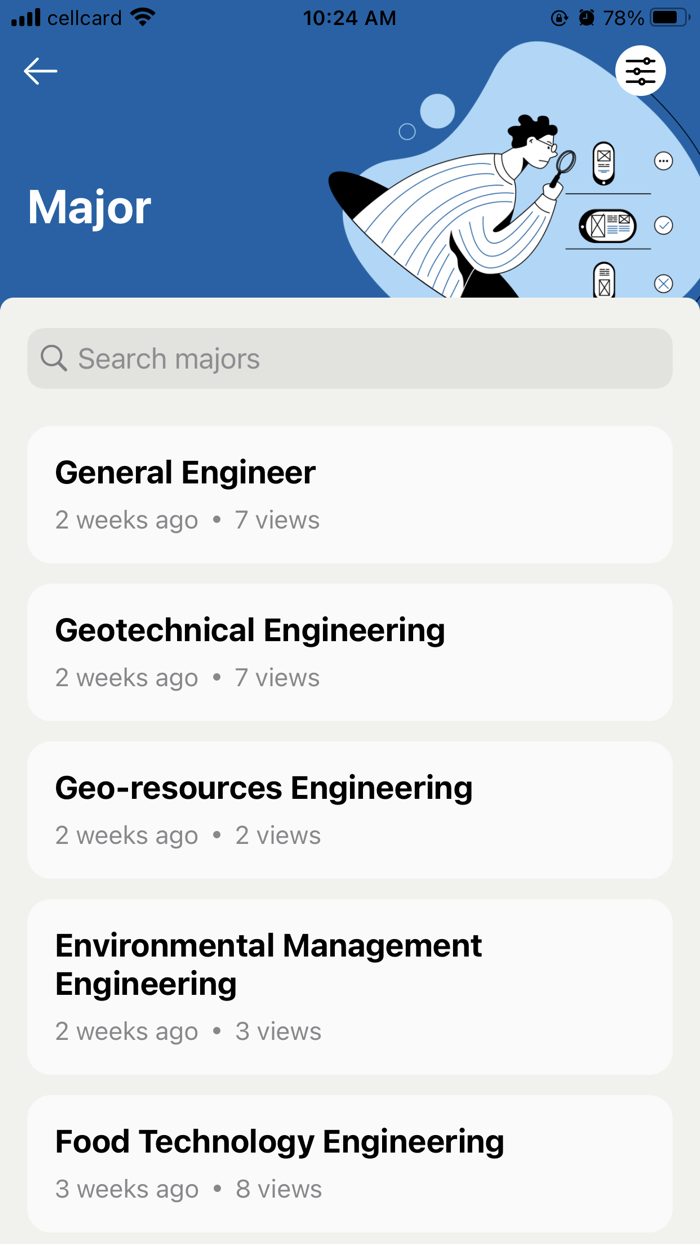Click the phone mockup held horizontally in illustration

(x=608, y=226)
